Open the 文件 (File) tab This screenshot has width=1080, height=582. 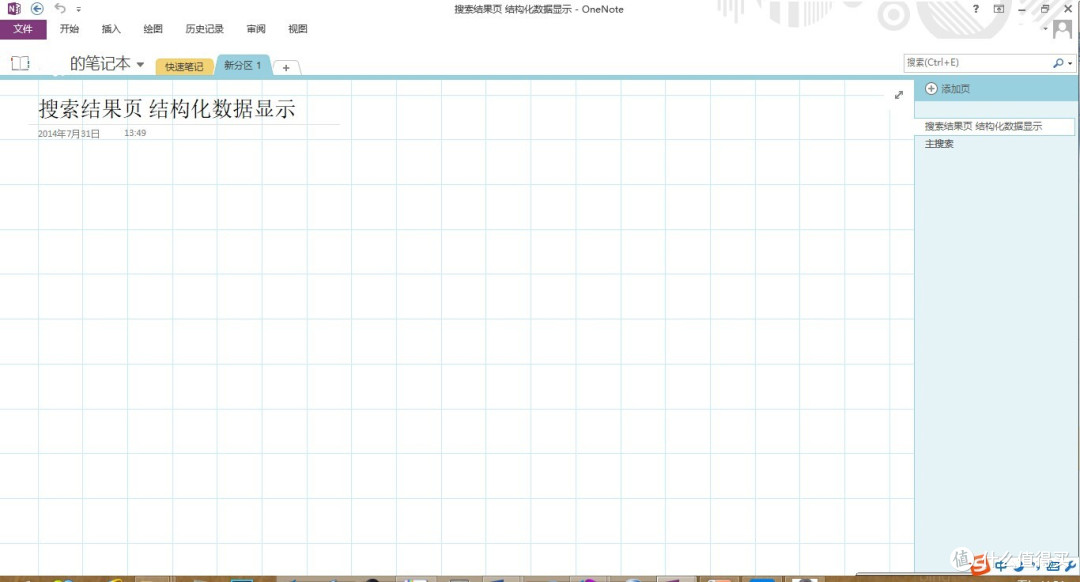[23, 29]
